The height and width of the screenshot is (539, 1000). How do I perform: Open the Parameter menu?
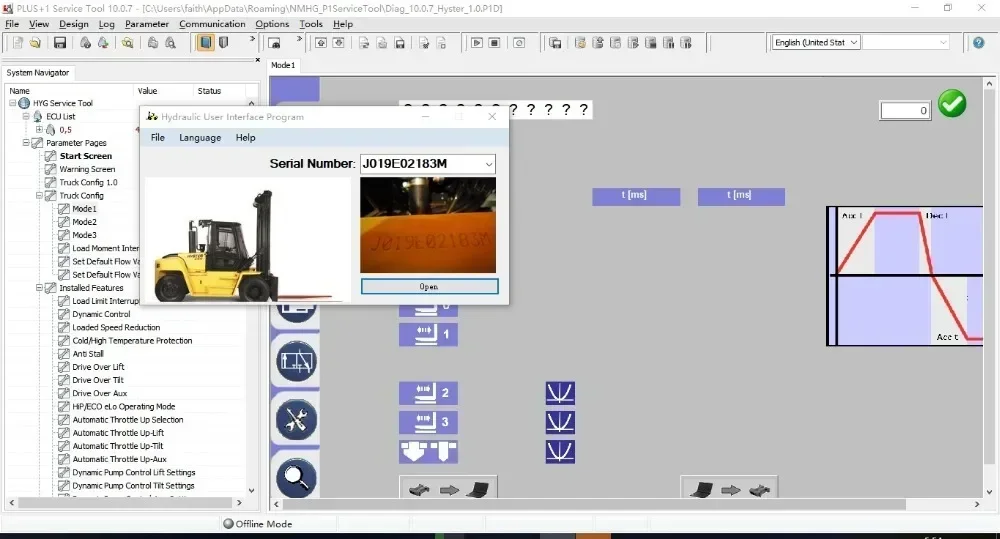click(x=146, y=24)
